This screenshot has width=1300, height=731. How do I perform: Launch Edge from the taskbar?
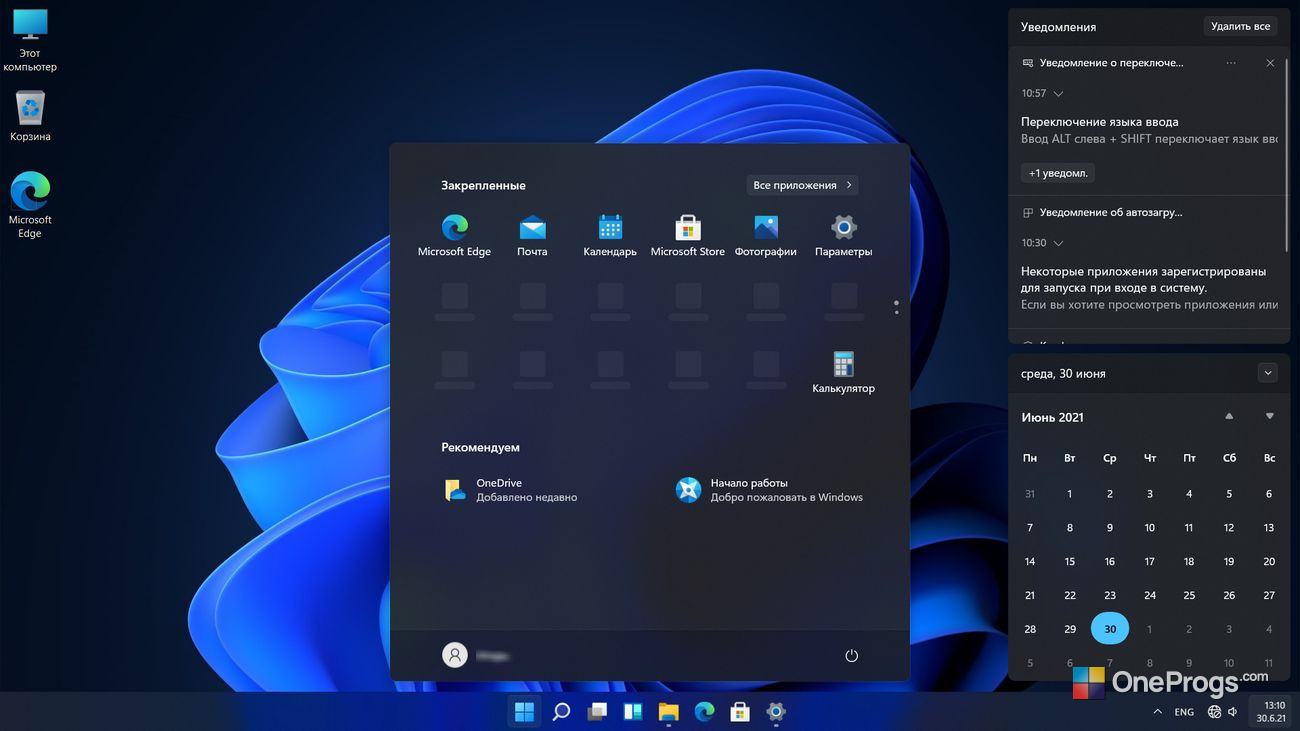click(x=705, y=712)
